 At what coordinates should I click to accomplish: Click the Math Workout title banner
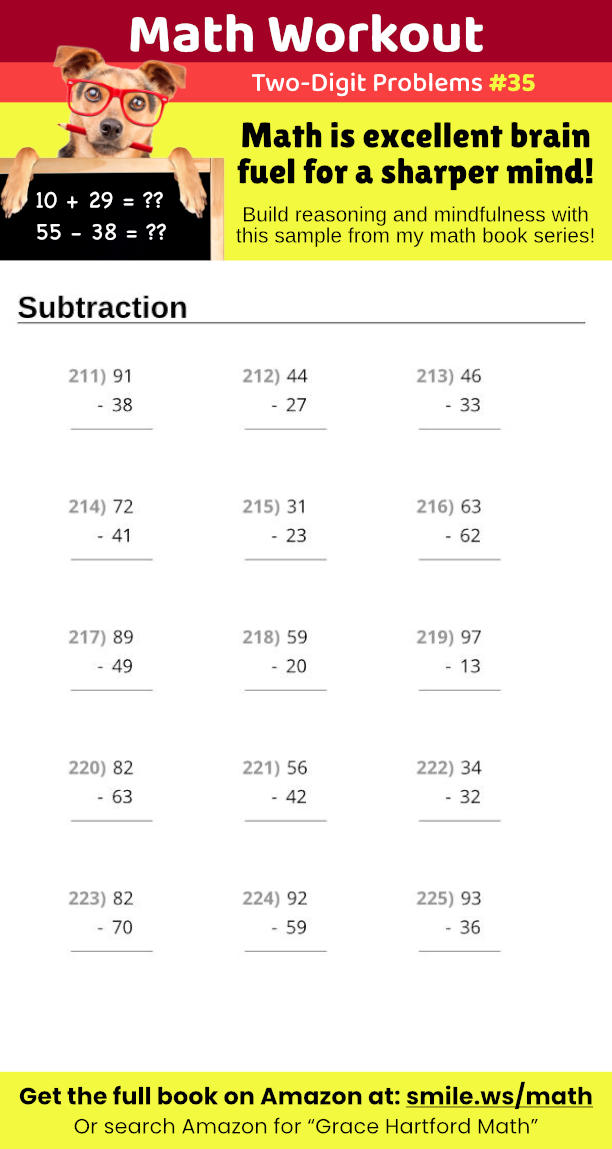point(306,34)
